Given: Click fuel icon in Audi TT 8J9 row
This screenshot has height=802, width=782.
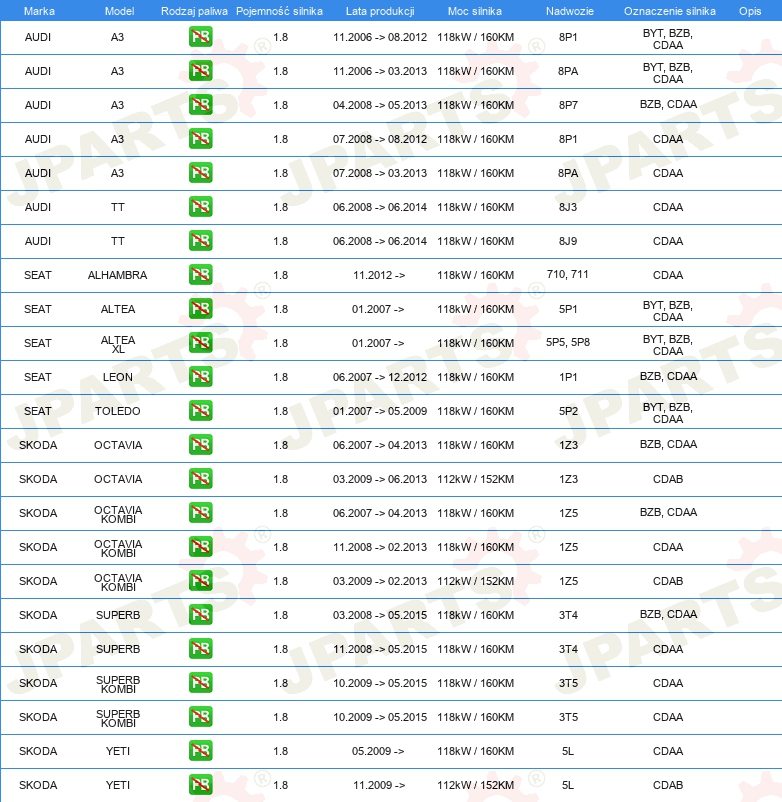Looking at the screenshot, I should pos(200,241).
